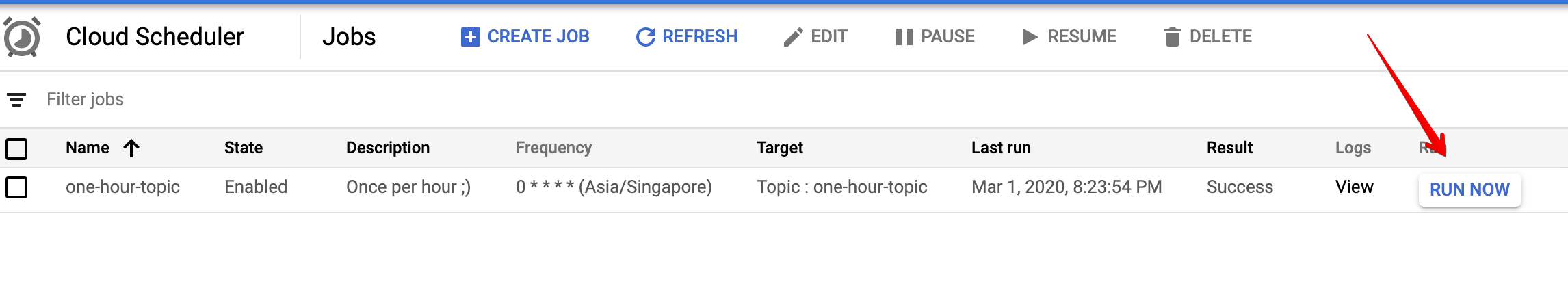Click the Resume play triangle icon
This screenshot has height=290, width=1568.
[x=1030, y=37]
